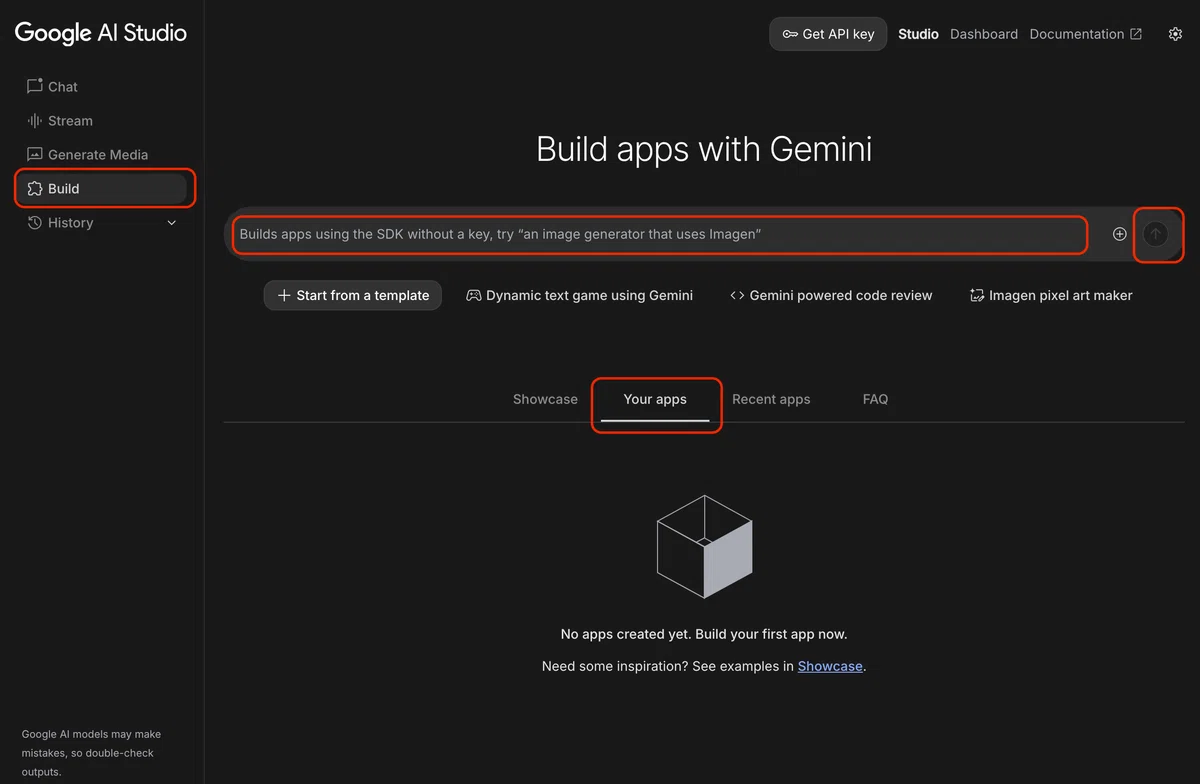Expand the History chevron in sidebar

(x=171, y=223)
